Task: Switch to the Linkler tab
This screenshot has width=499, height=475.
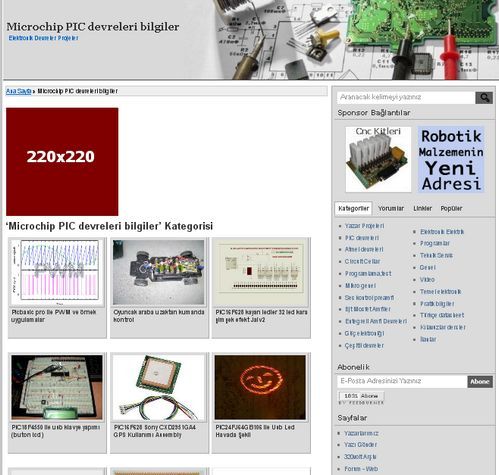Action: pyautogui.click(x=422, y=208)
